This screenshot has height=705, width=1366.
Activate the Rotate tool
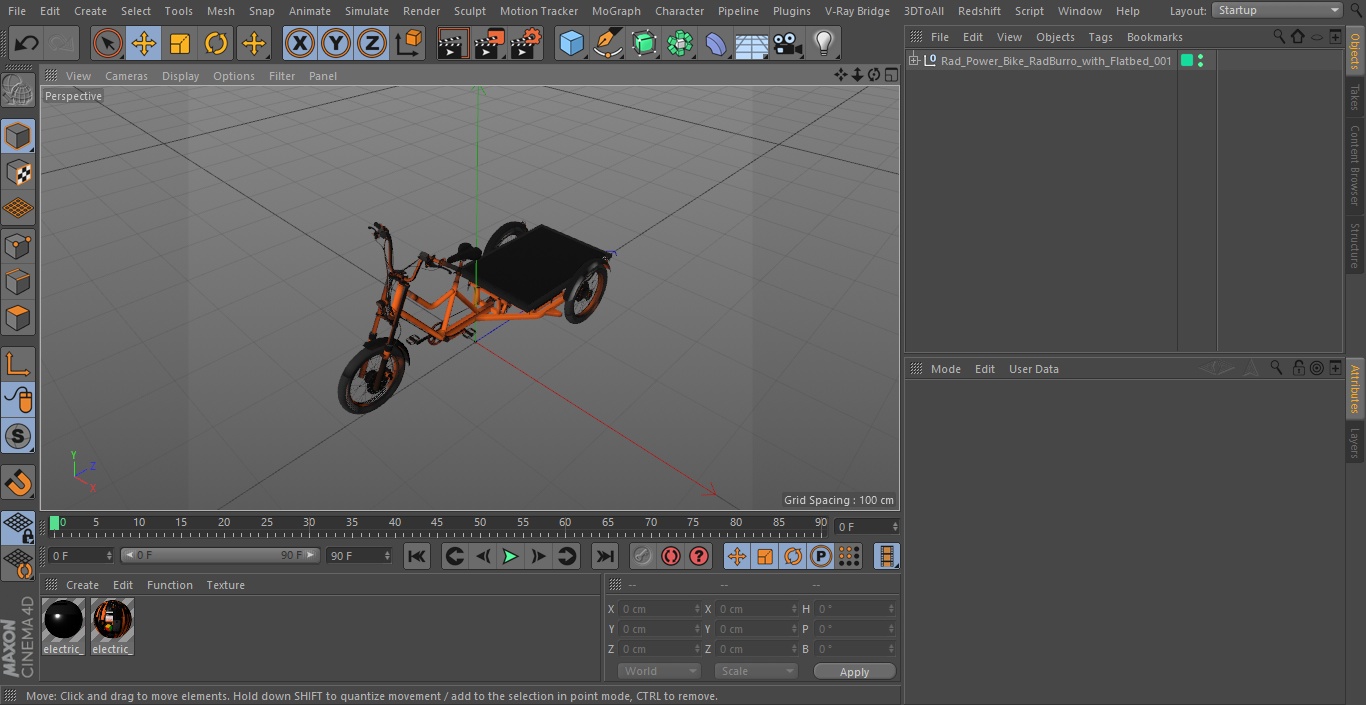216,44
